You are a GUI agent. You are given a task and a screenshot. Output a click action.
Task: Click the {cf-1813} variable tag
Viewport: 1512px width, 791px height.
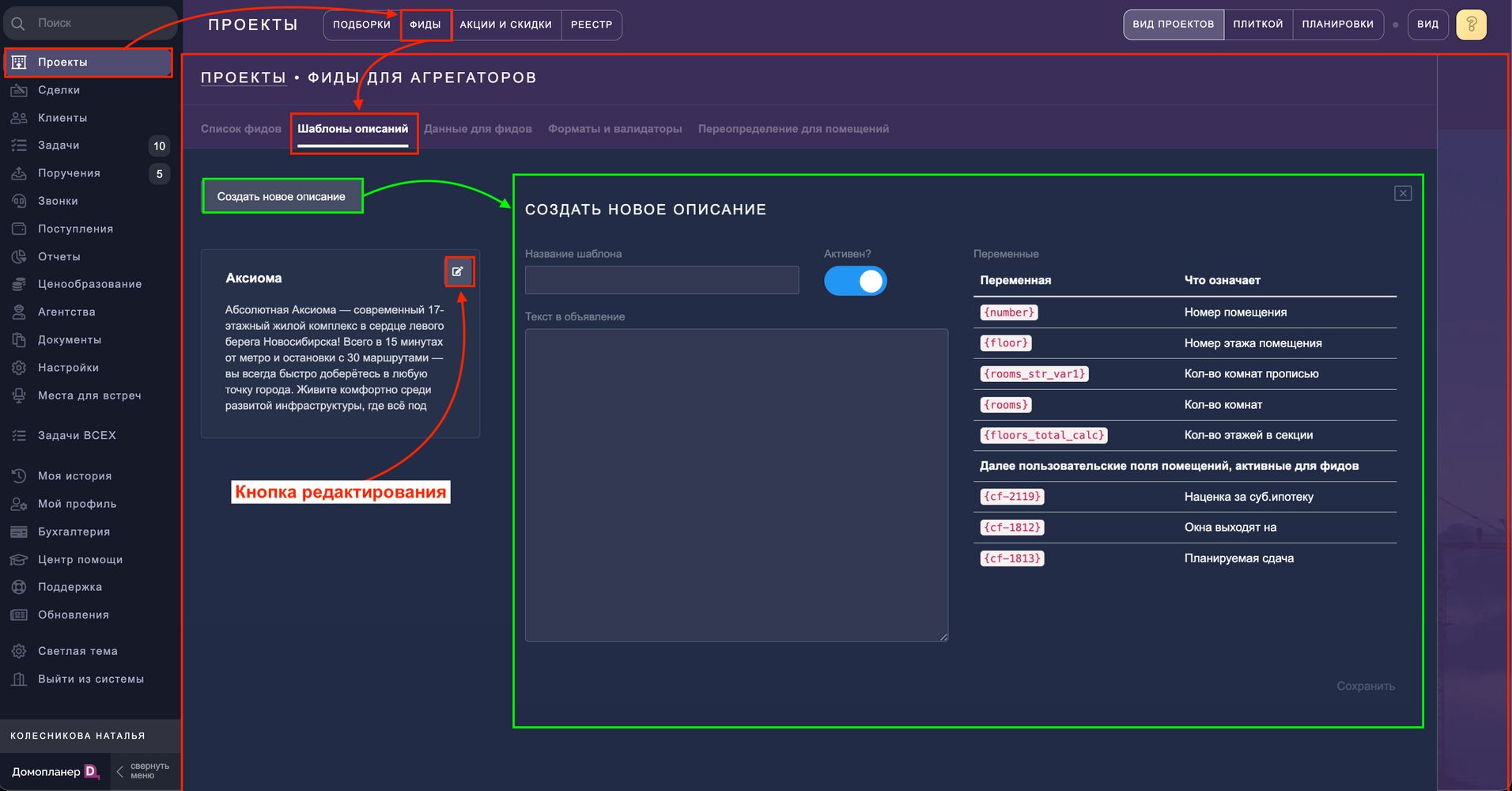[1012, 558]
